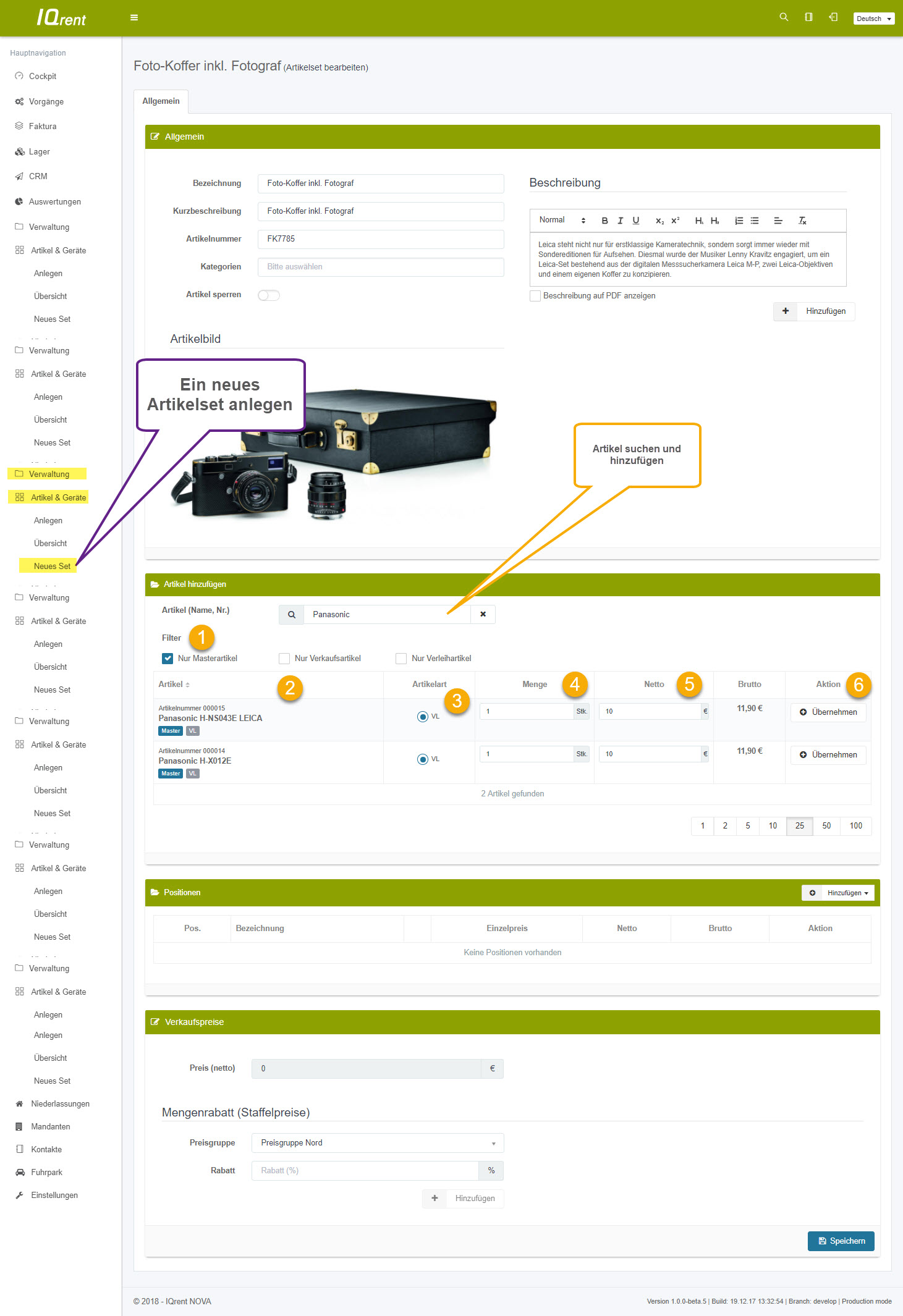Apply superscript in description editor
Image resolution: width=903 pixels, height=1316 pixels.
[675, 221]
